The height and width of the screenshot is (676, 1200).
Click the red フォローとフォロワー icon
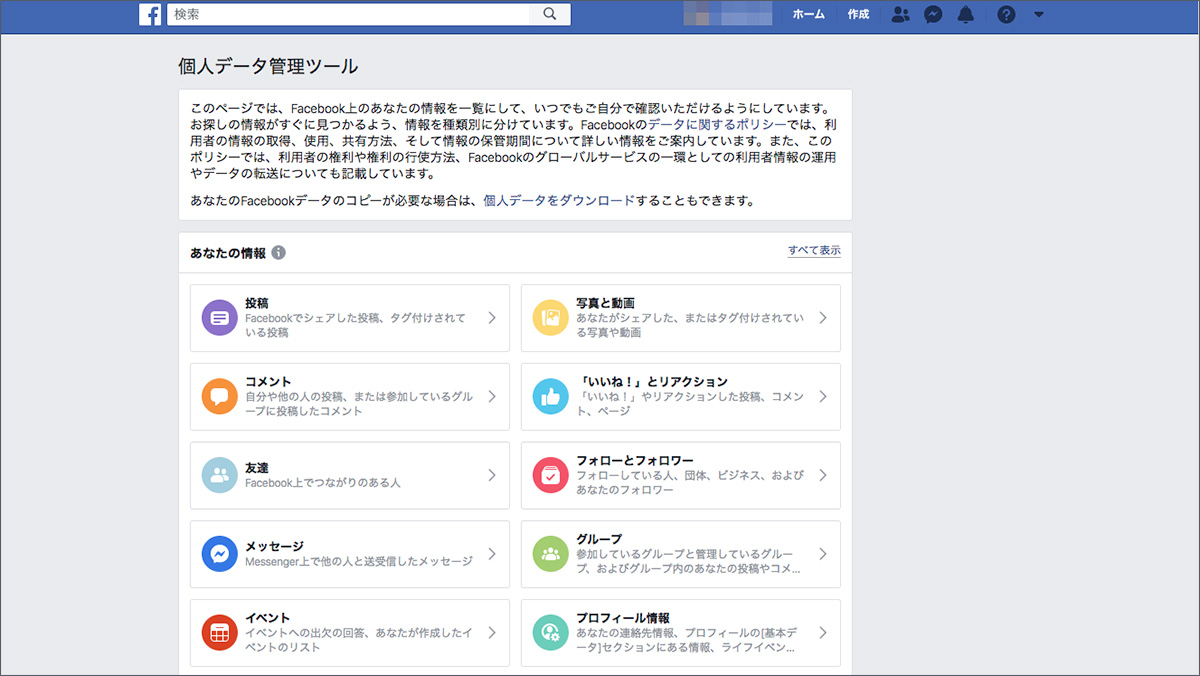pos(551,475)
